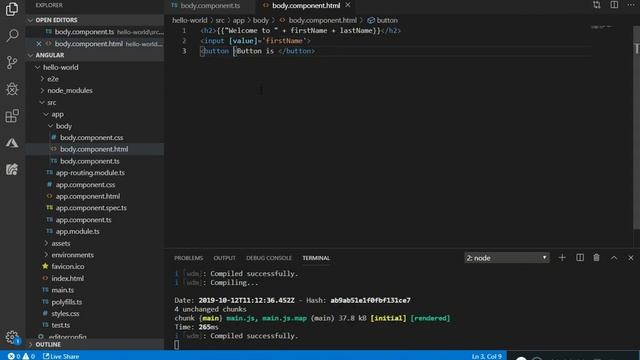Click the 'hello-world' breadcrumb segment
The image size is (640, 360).
click(x=189, y=20)
